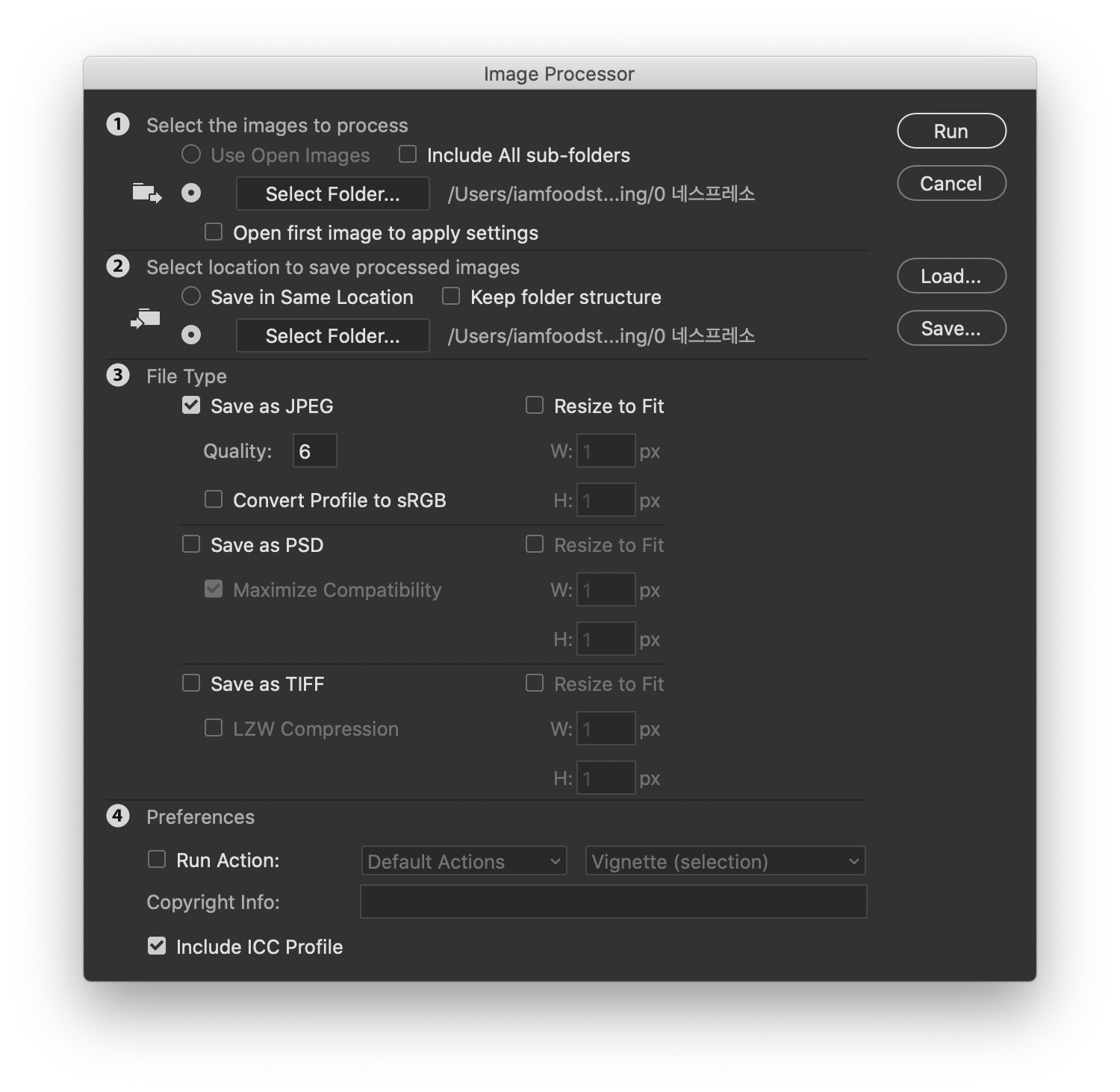This screenshot has height=1092, width=1120.
Task: Click the TIFF height (H) field
Action: click(x=606, y=778)
